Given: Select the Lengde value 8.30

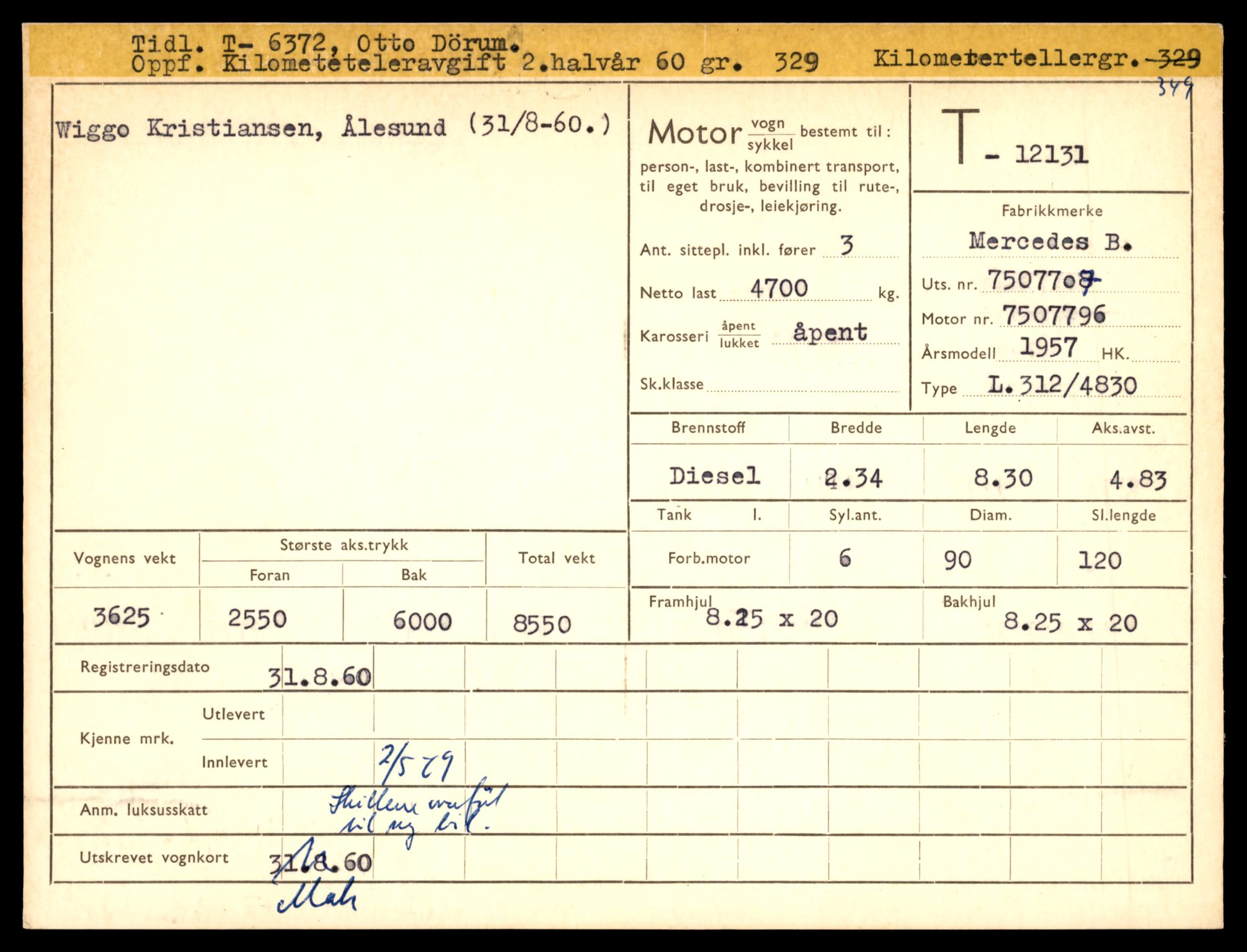Looking at the screenshot, I should coord(1003,478).
